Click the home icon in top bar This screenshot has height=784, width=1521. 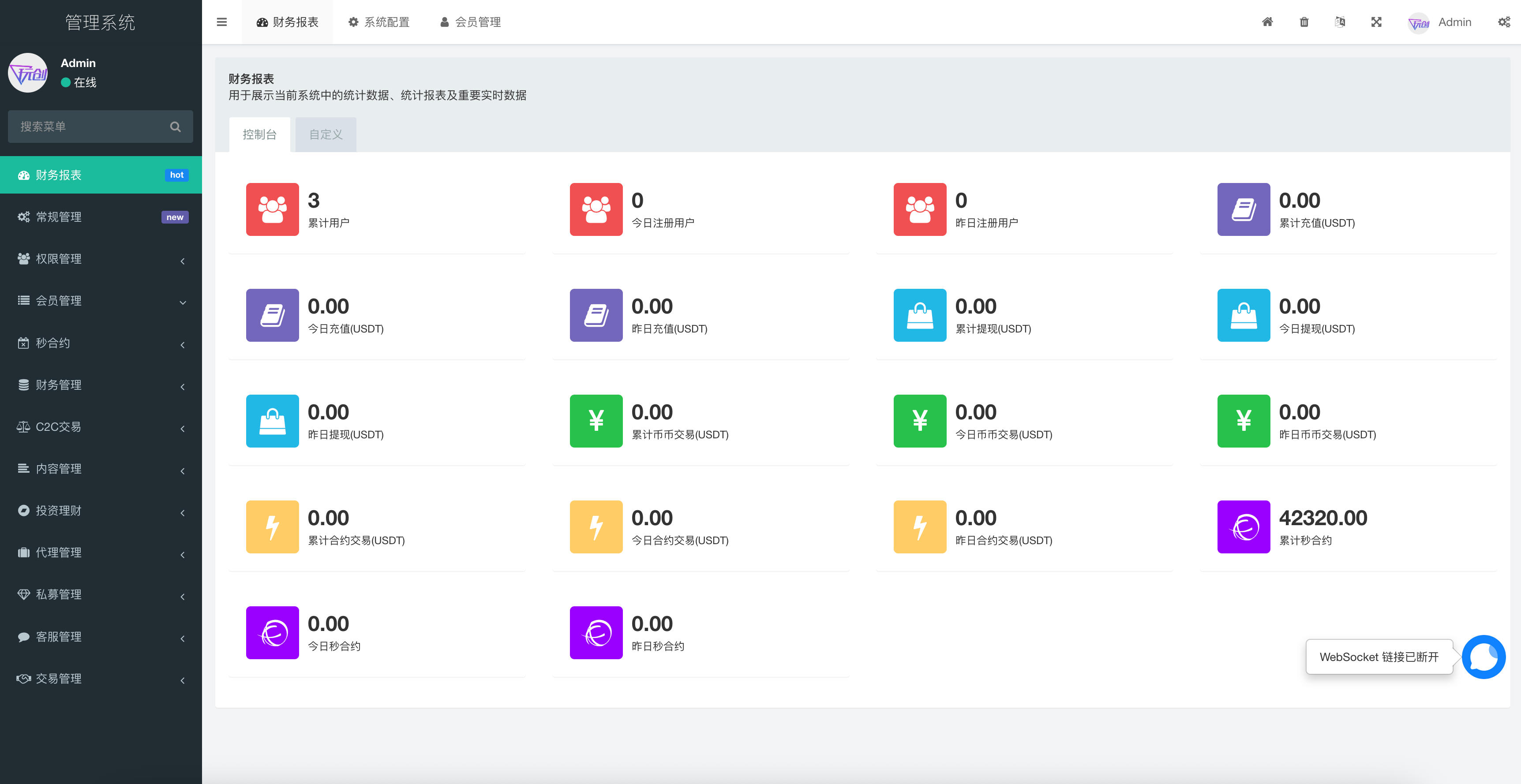tap(1267, 22)
